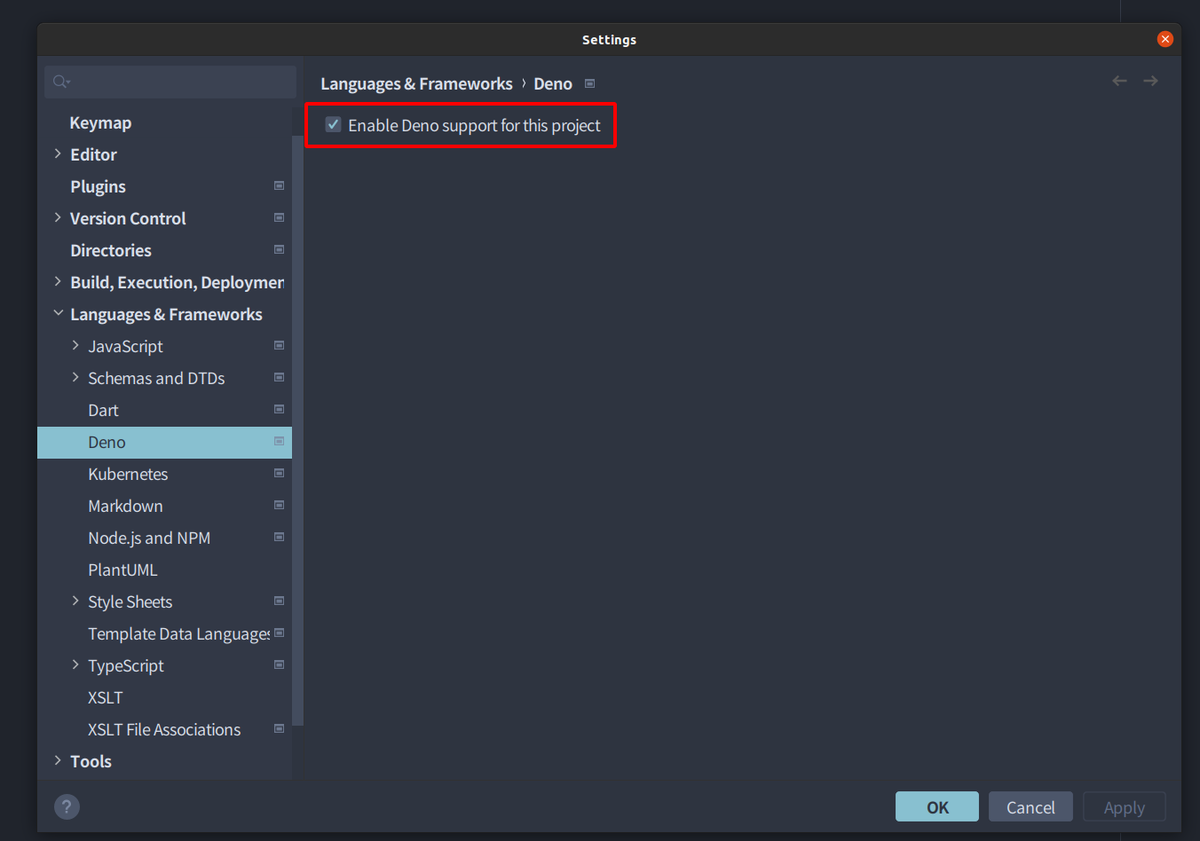Click the icon beside Node.js and NPM
This screenshot has height=841, width=1200.
(x=279, y=537)
